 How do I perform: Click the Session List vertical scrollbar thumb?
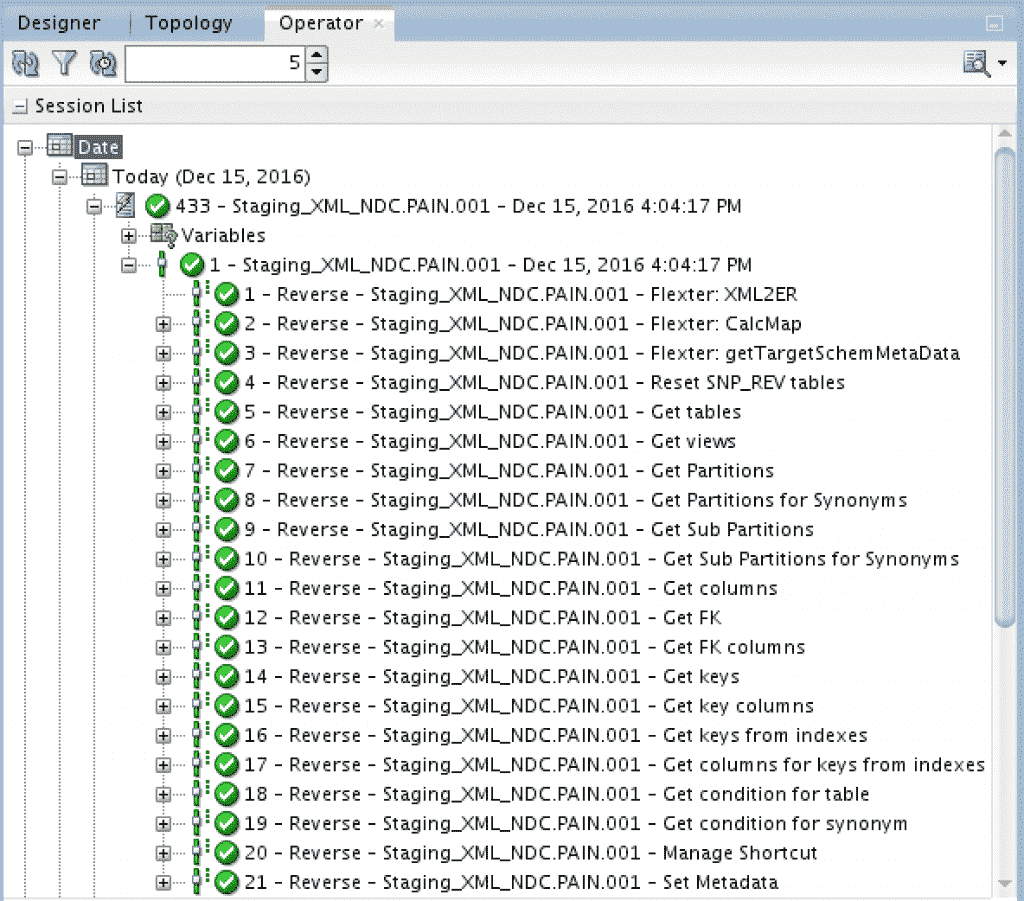click(1004, 388)
